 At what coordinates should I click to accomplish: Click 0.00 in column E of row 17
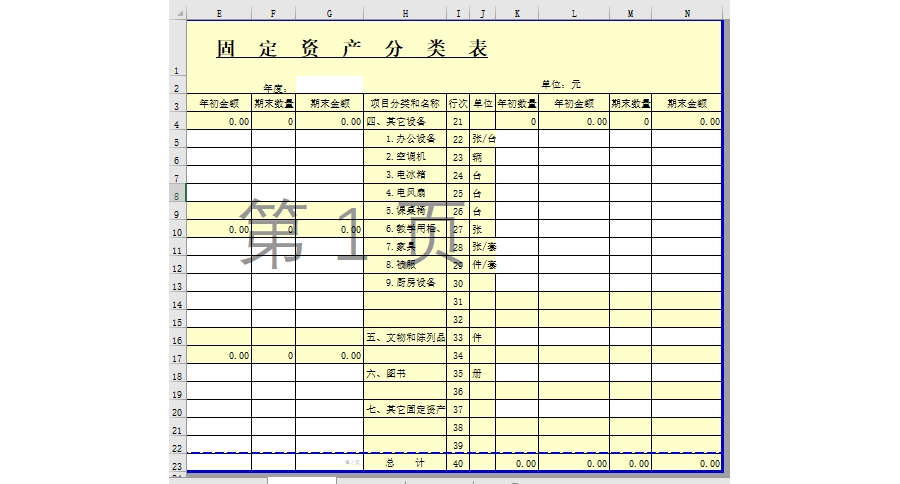tap(219, 355)
